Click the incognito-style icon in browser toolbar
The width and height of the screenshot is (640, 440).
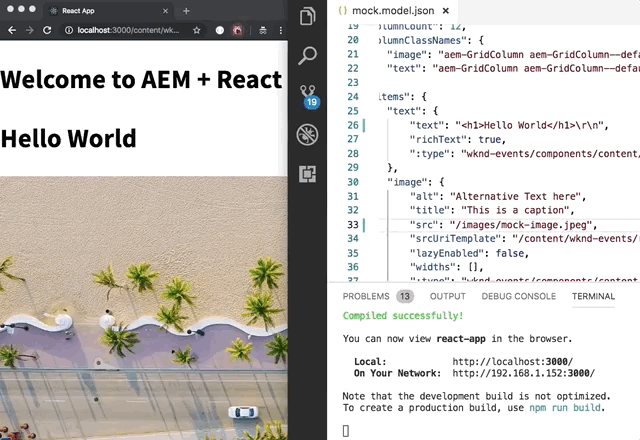pyautogui.click(x=263, y=30)
